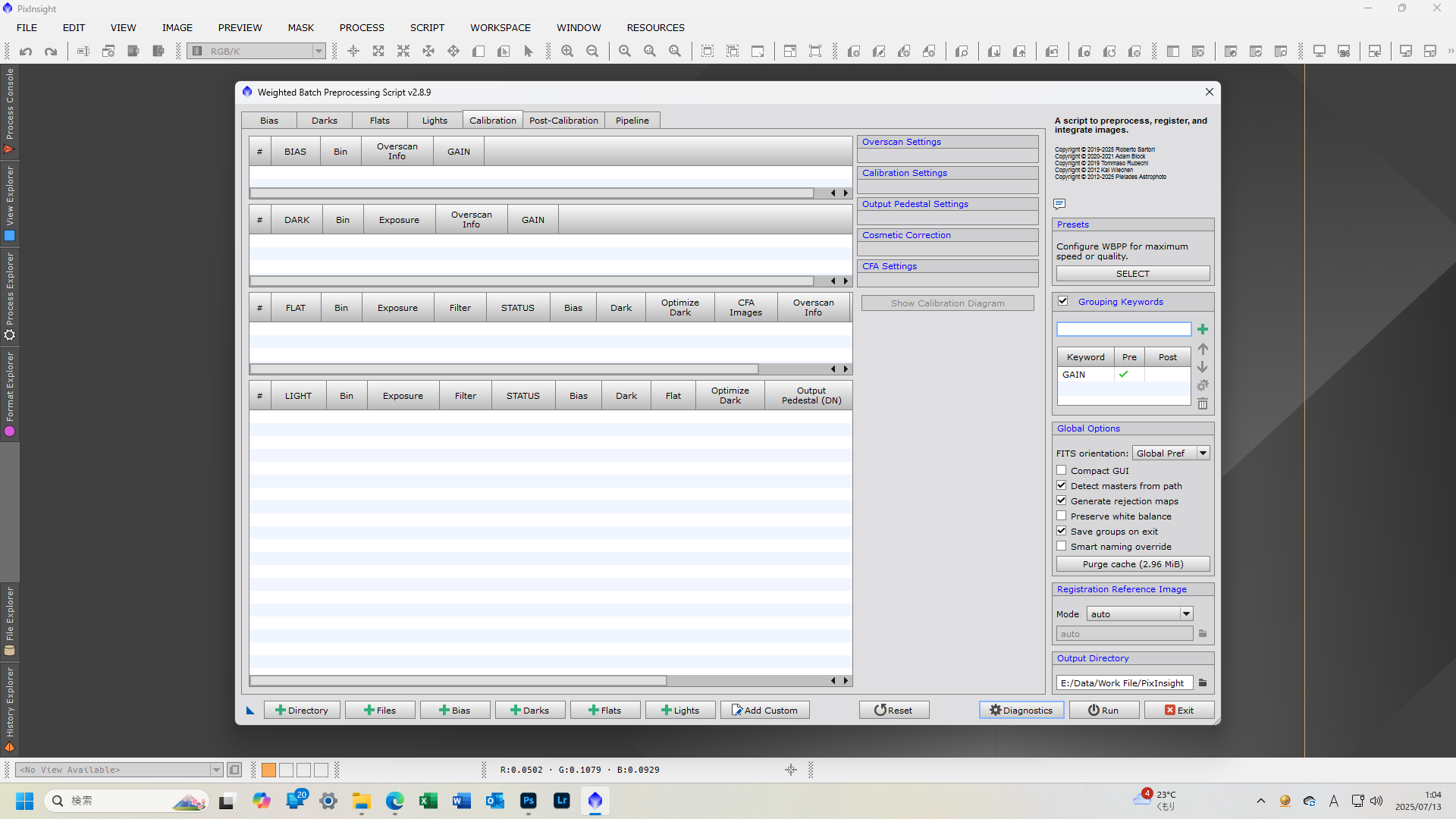Open Excel from the taskbar

(x=428, y=801)
